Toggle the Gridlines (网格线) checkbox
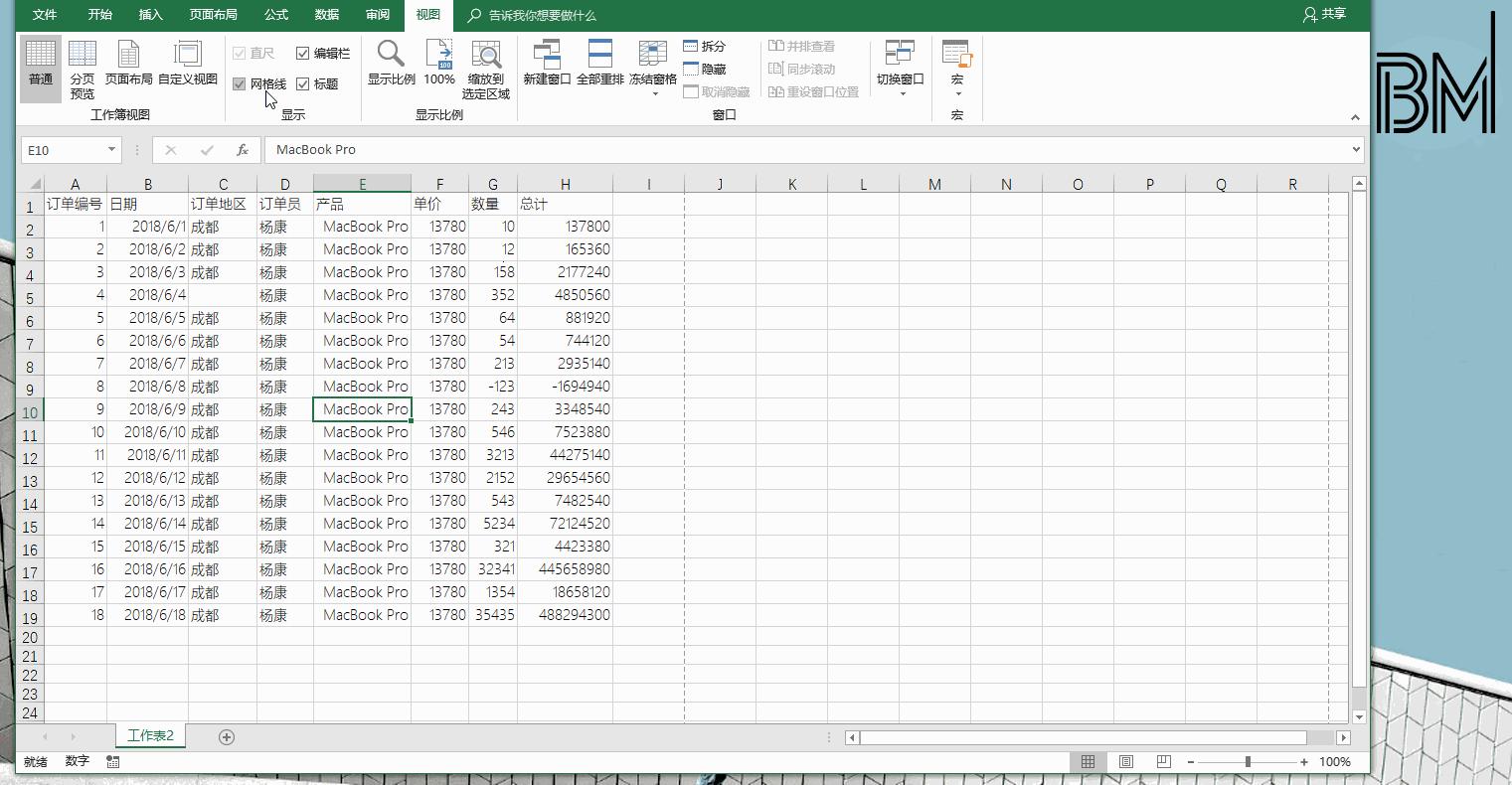This screenshot has width=1512, height=785. click(x=240, y=84)
